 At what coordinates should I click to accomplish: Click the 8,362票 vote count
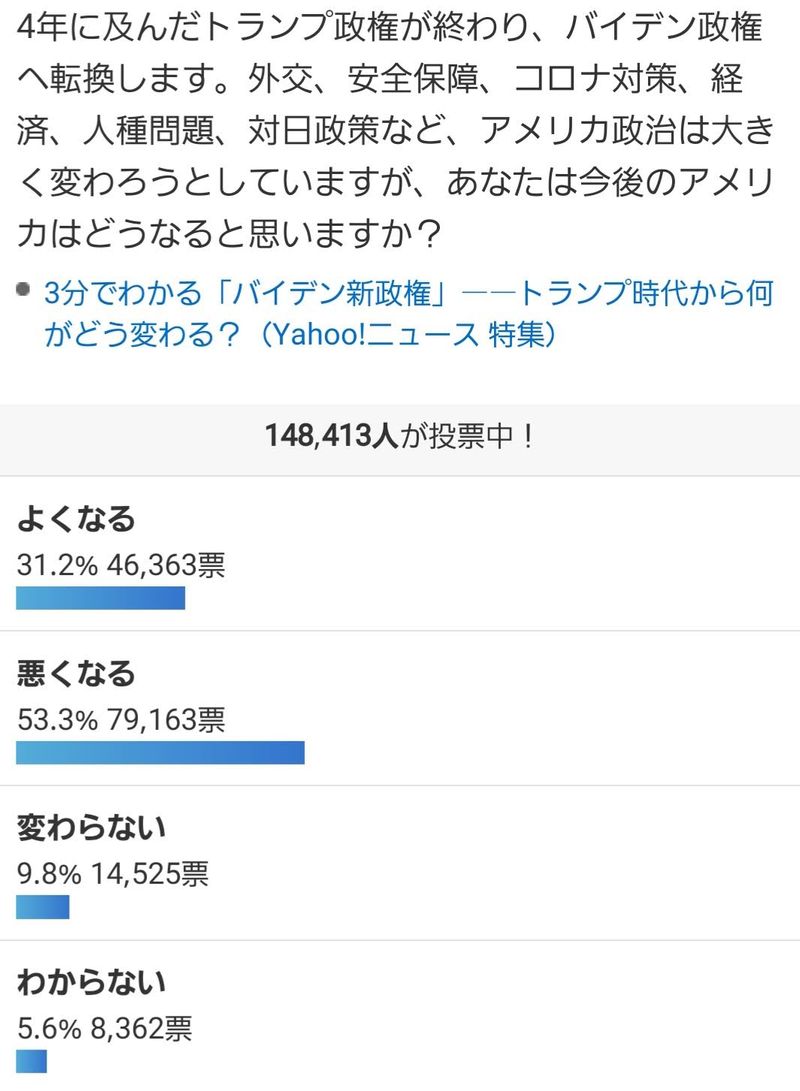coord(142,1028)
